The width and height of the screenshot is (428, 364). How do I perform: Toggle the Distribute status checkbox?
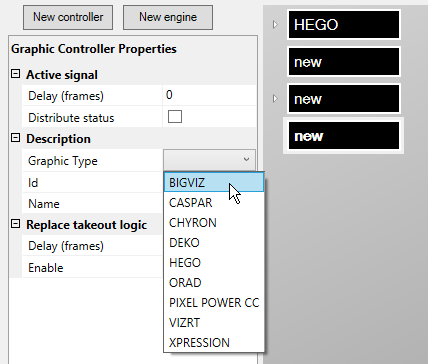[175, 117]
